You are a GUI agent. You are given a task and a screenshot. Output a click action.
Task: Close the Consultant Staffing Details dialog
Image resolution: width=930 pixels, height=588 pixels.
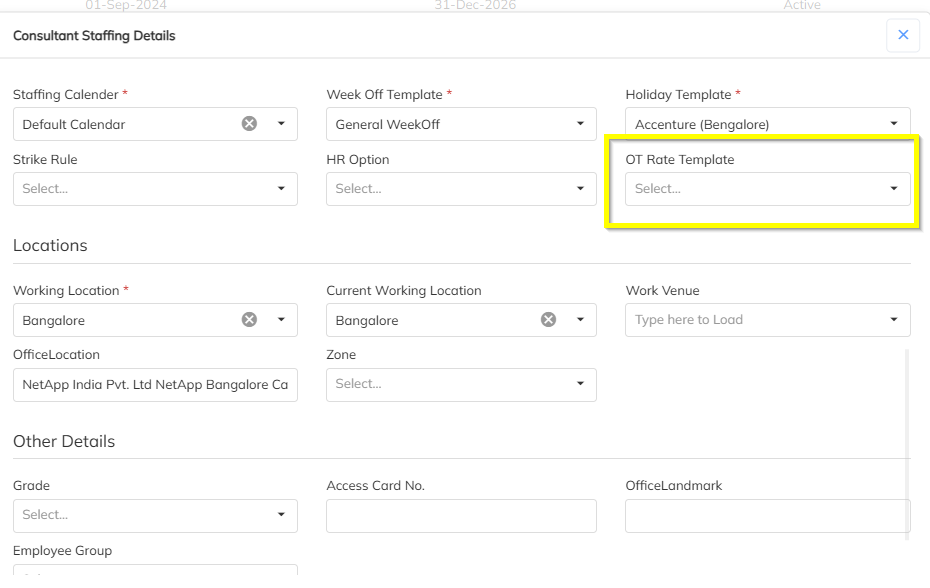coord(902,35)
